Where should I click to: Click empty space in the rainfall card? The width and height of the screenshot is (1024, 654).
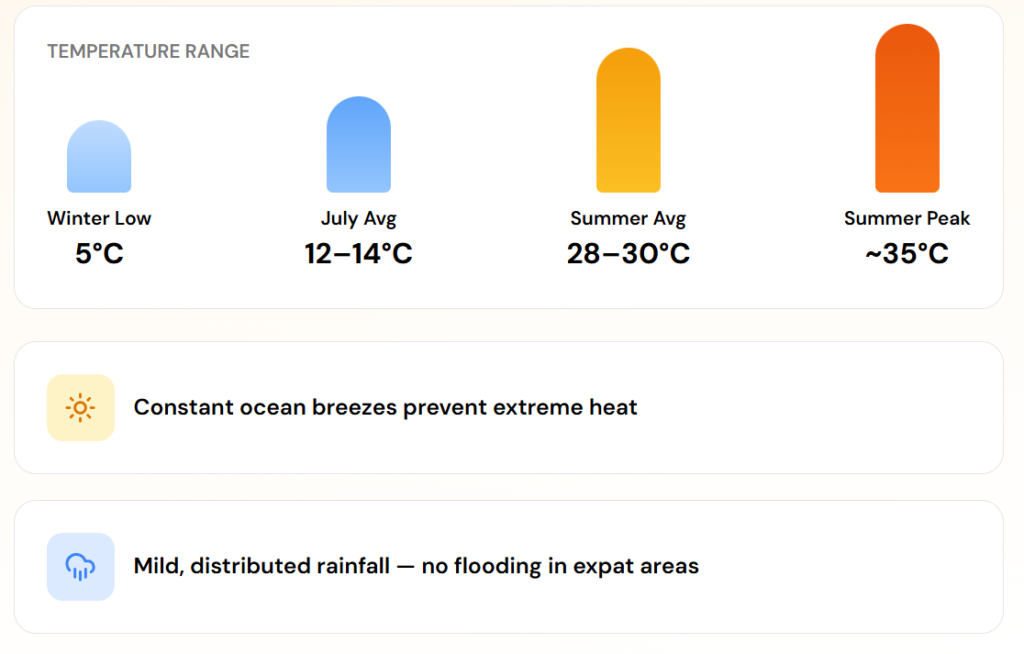click(850, 567)
